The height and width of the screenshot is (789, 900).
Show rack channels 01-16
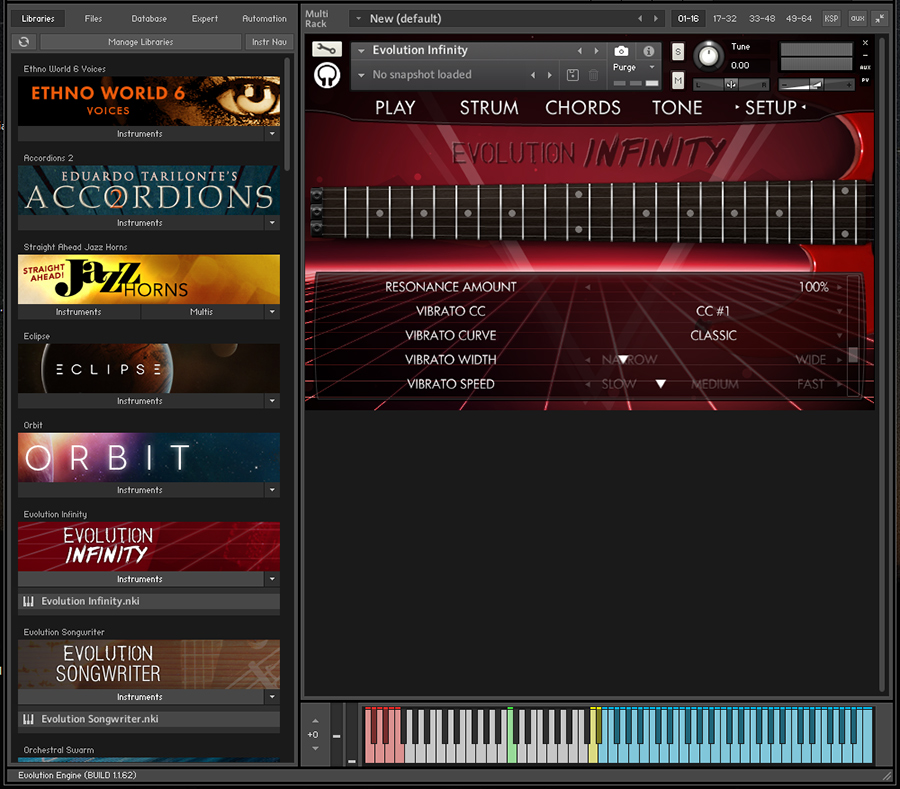[x=688, y=18]
